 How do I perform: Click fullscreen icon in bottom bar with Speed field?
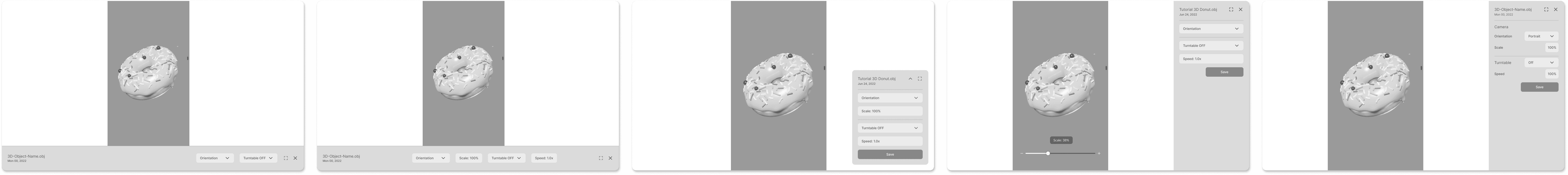(601, 158)
